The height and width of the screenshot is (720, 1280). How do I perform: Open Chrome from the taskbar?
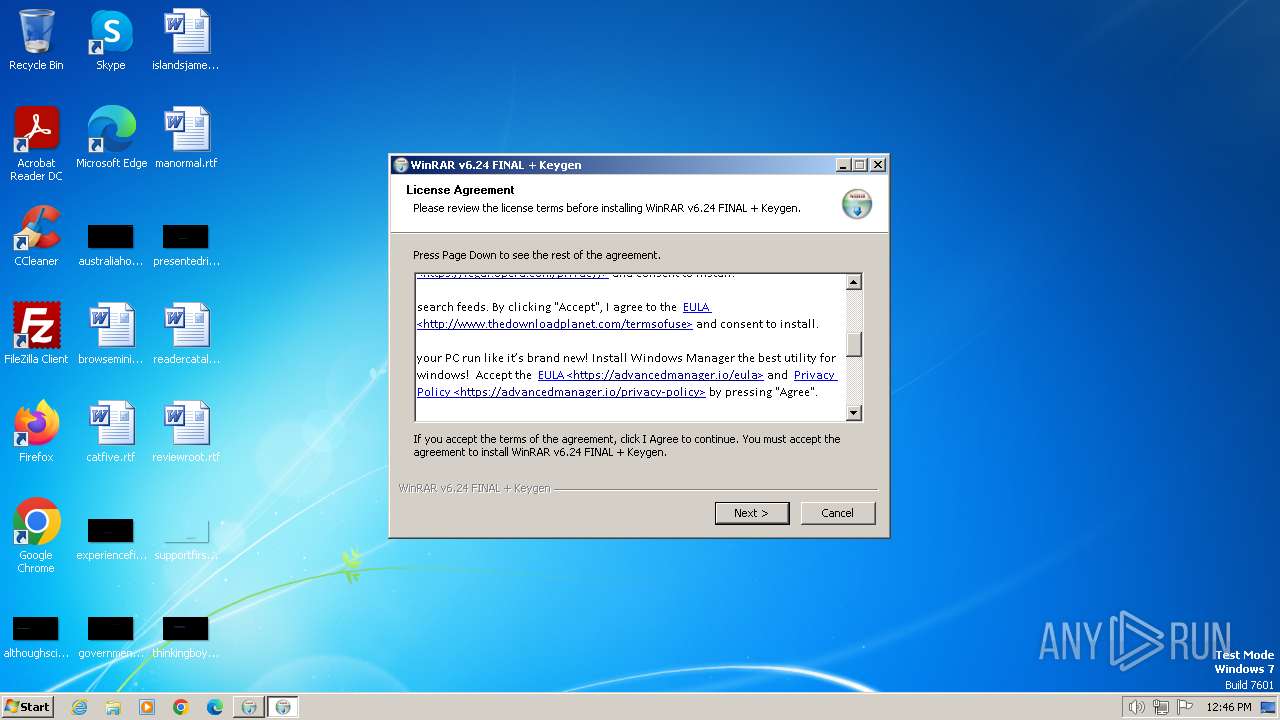(x=181, y=707)
